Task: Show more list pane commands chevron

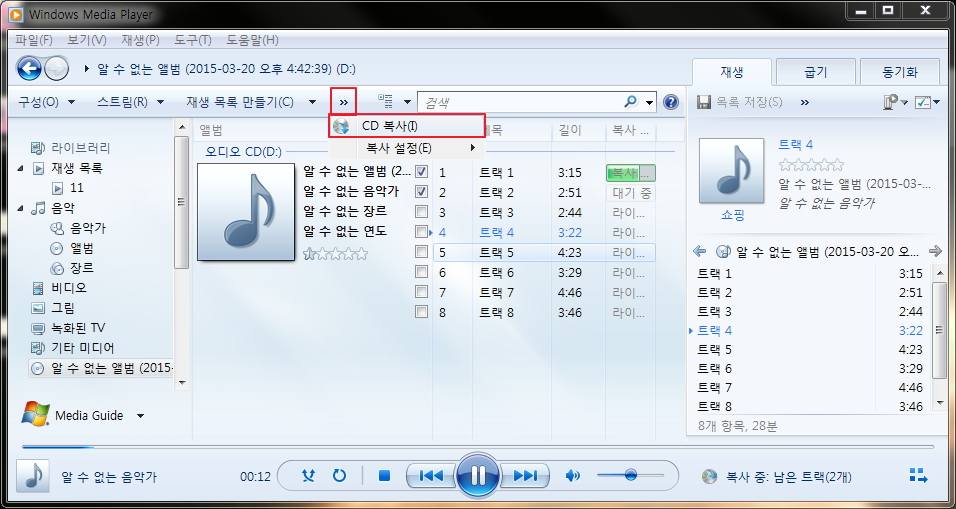Action: click(805, 102)
